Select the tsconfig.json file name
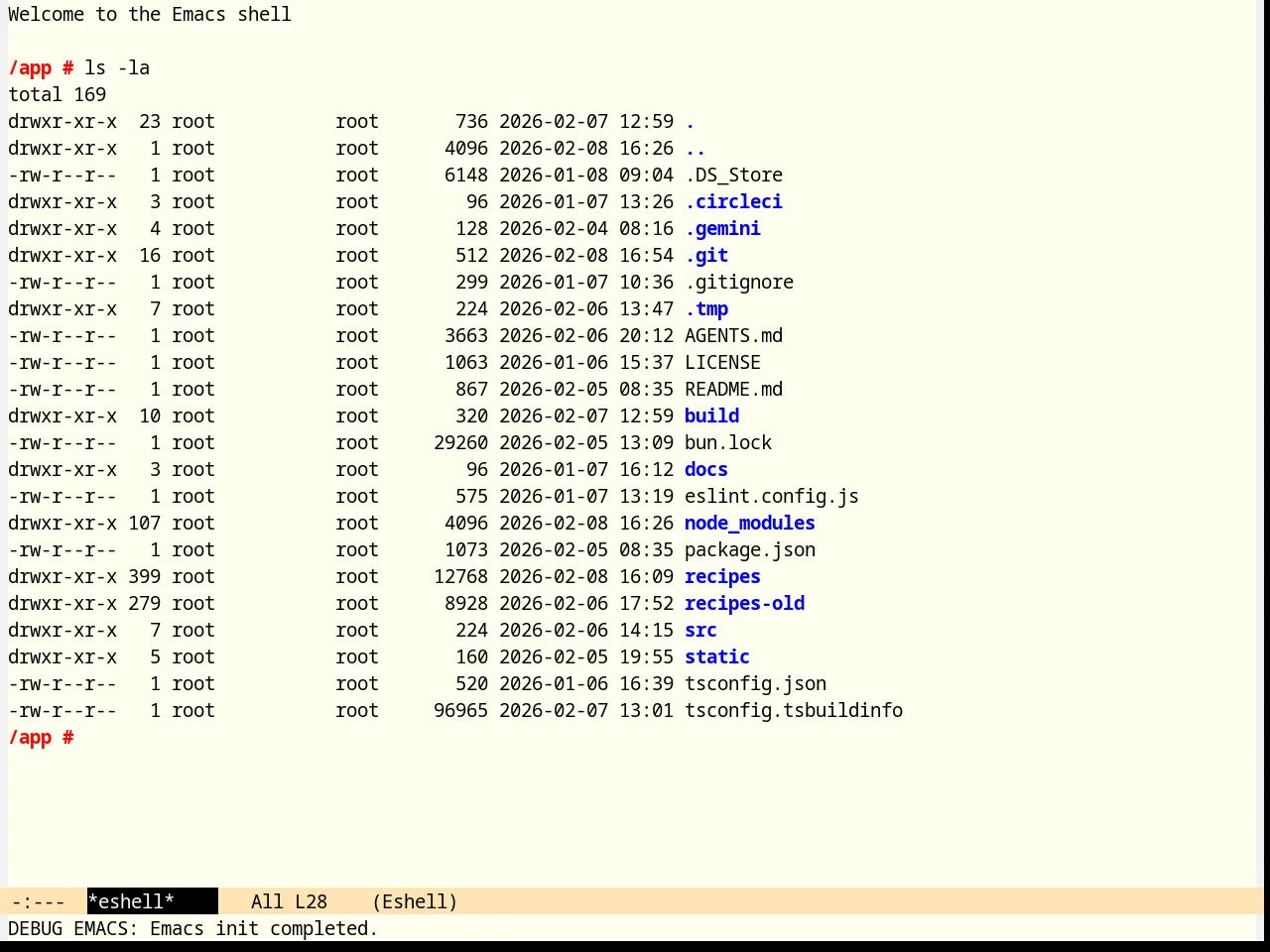 pyautogui.click(x=755, y=684)
